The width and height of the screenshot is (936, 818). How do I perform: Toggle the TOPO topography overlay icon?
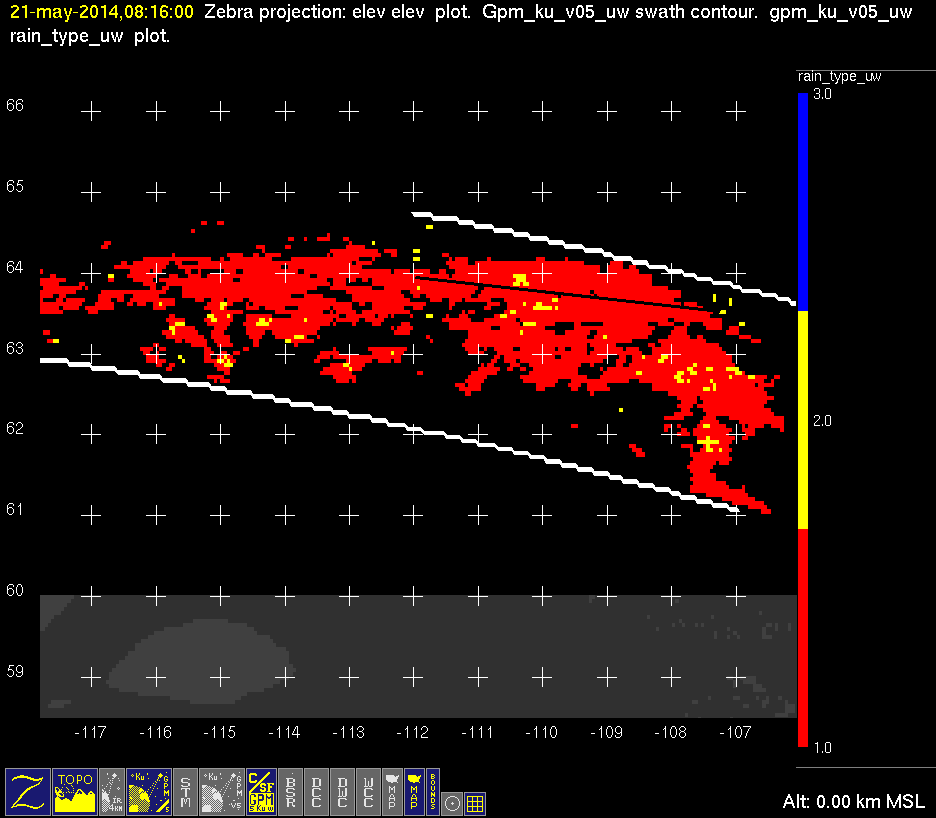pos(75,791)
